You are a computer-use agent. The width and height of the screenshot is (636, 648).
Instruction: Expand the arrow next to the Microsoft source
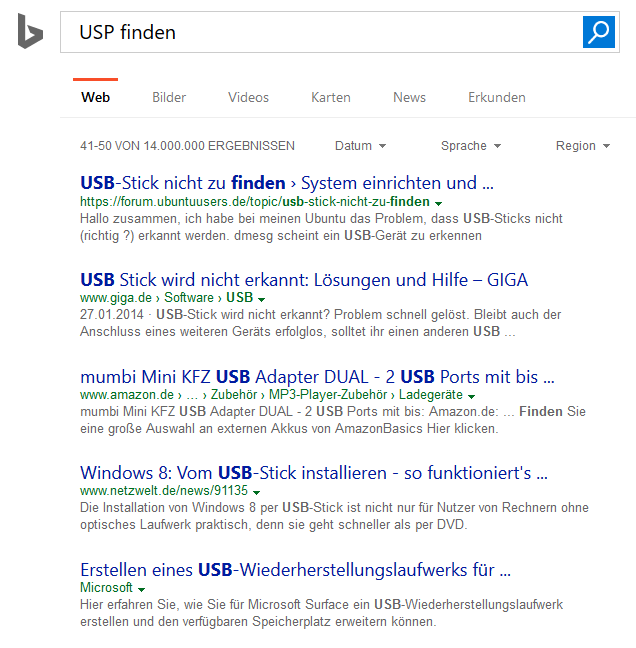coord(141,589)
